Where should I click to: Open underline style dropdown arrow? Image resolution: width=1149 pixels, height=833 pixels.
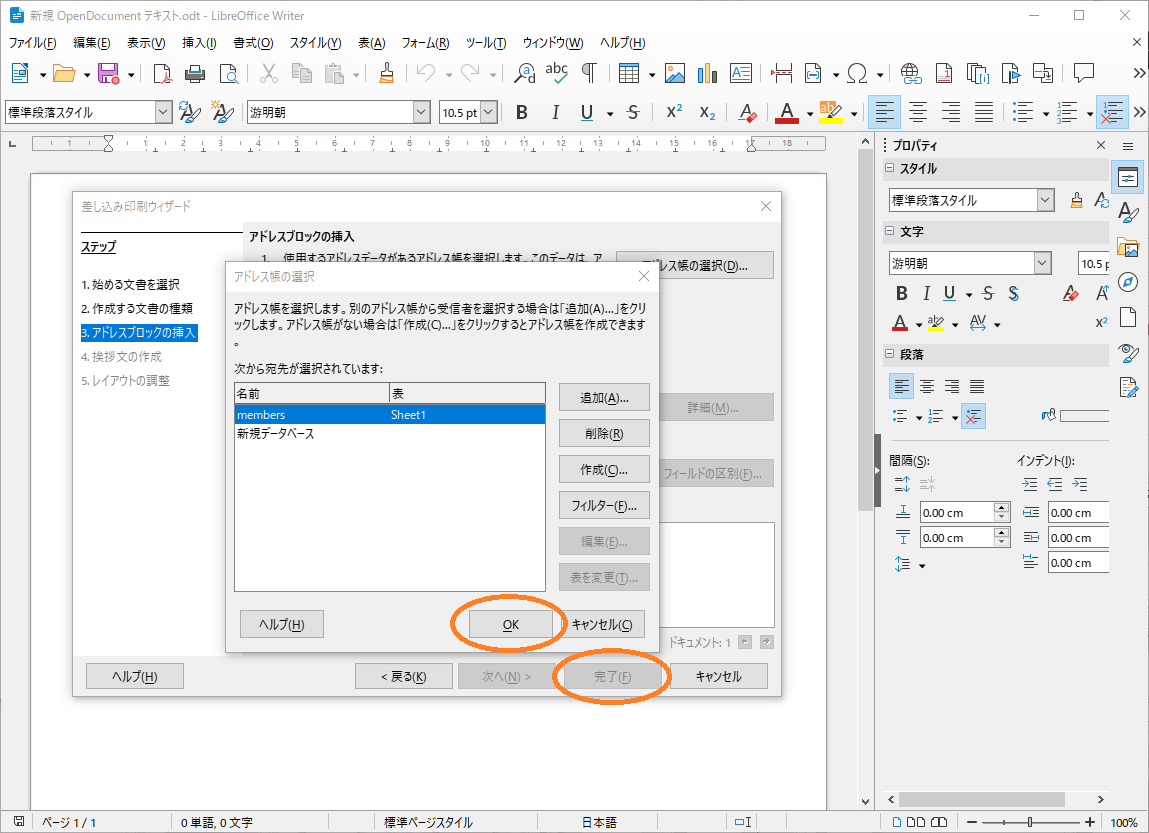coord(610,114)
